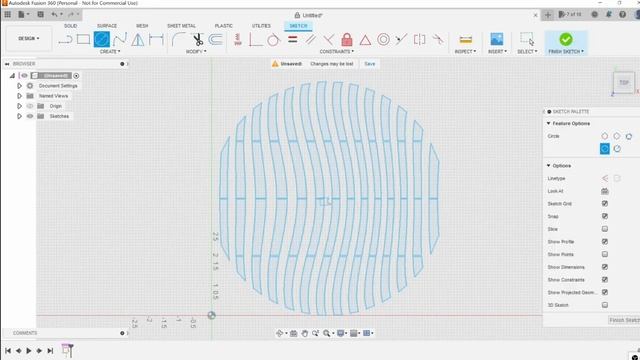Select the Sketch Dimension tool
Viewport: 640px width, 360px height.
tap(156, 40)
